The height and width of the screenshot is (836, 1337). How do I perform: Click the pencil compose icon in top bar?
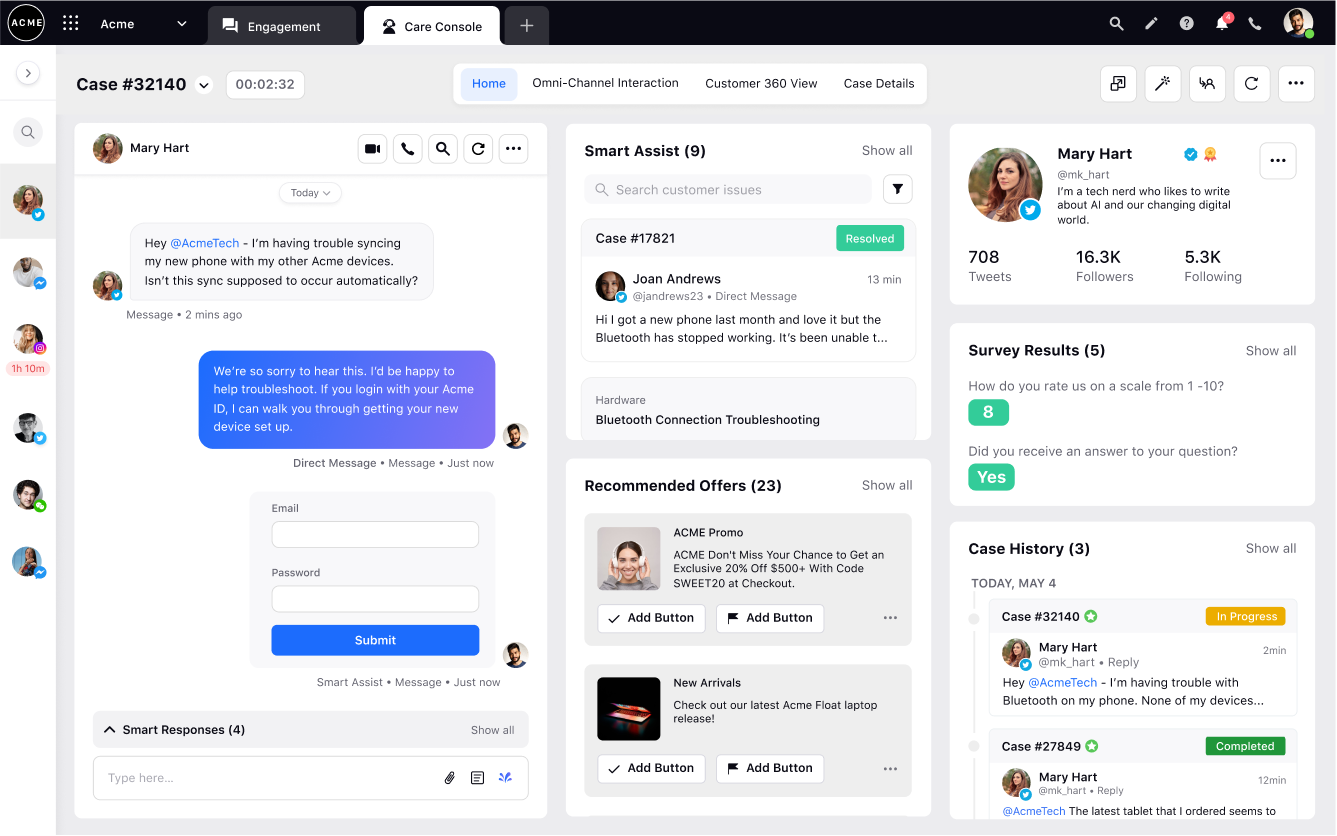(x=1151, y=24)
